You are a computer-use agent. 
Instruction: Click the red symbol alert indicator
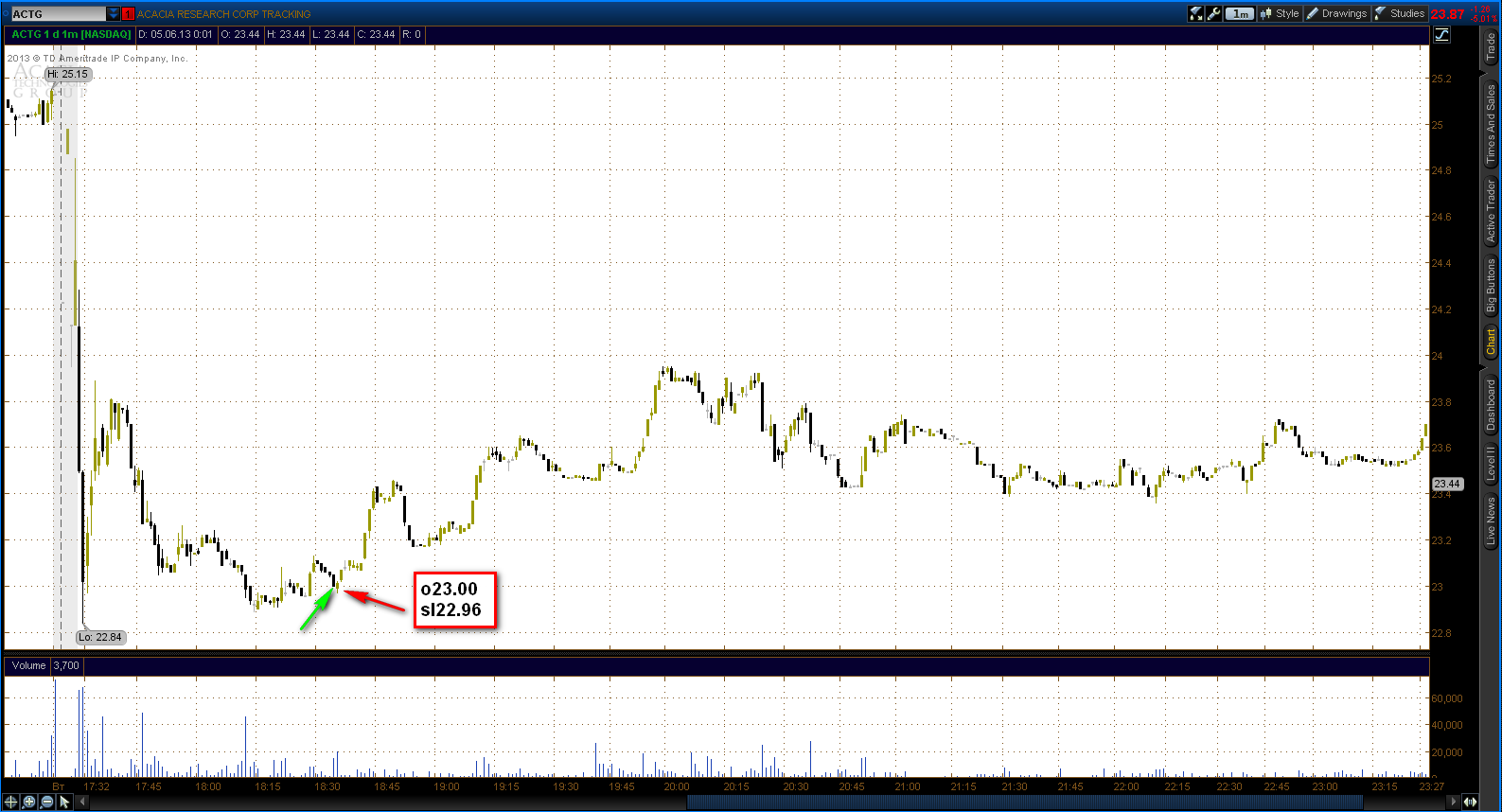(x=128, y=14)
